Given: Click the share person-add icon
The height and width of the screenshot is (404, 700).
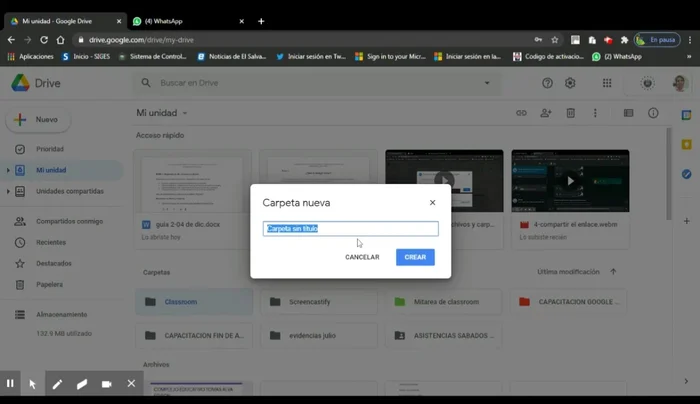Looking at the screenshot, I should (546, 113).
